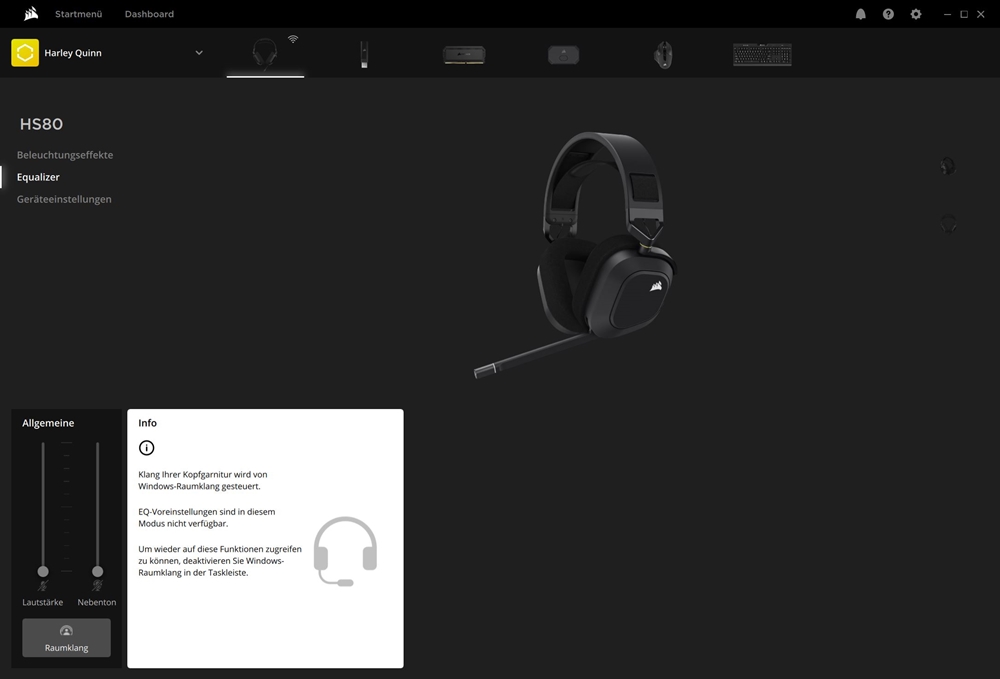This screenshot has width=1000, height=679.
Task: Toggle the mute icon under Lautstärke
Action: coord(43,585)
